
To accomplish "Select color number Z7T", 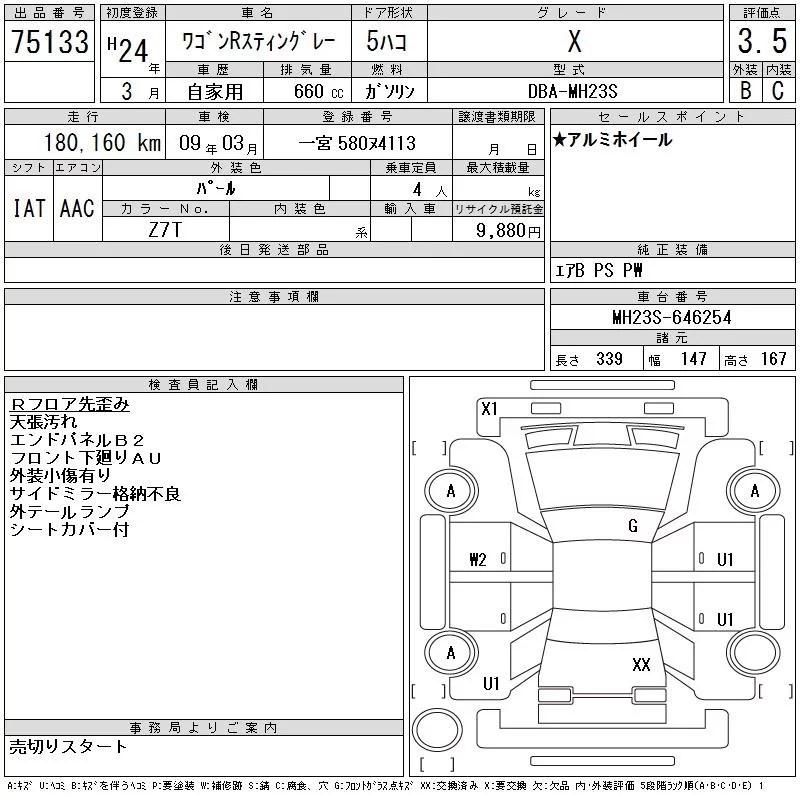I will coord(165,230).
